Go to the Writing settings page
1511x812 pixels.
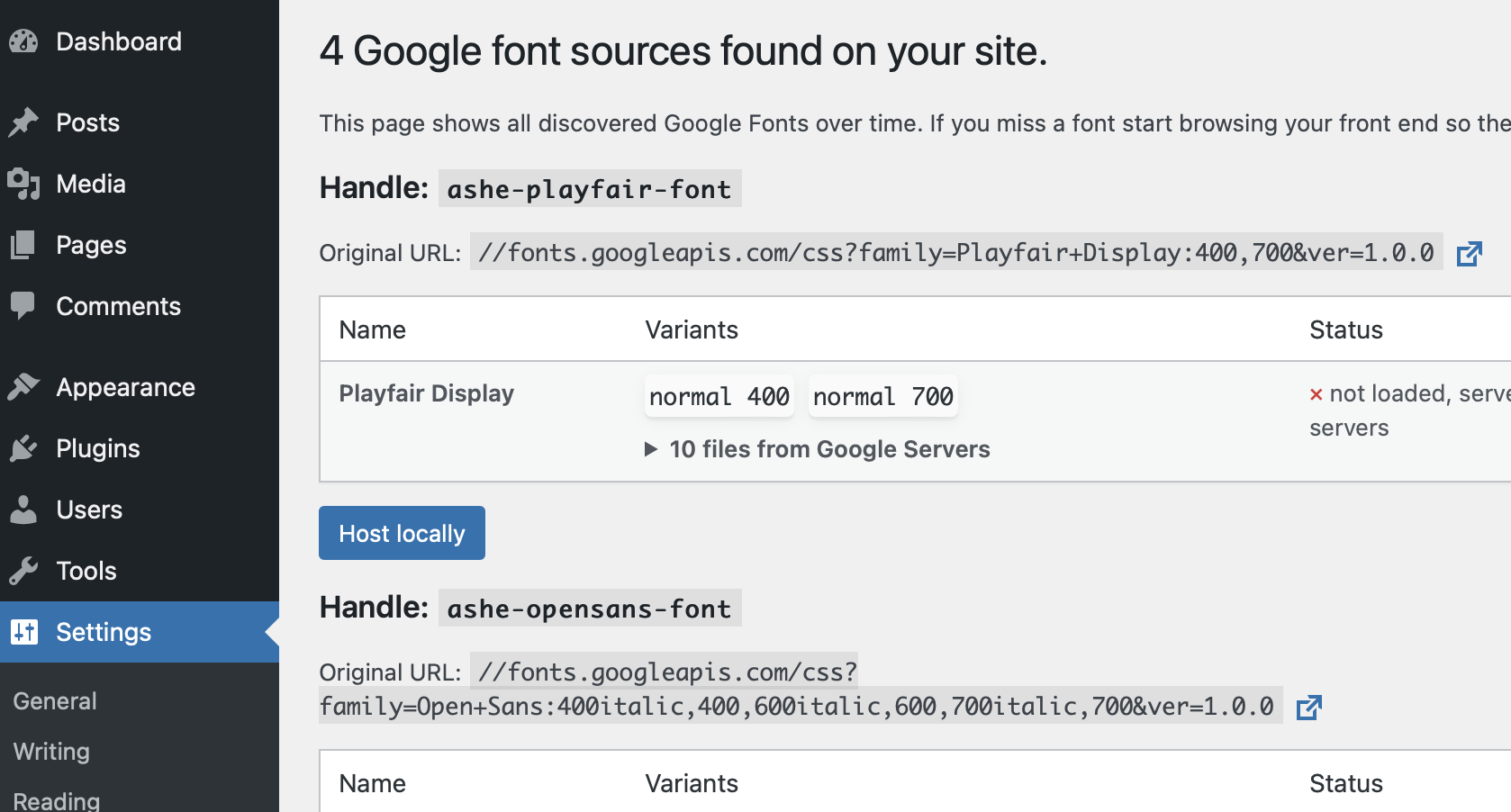50,751
